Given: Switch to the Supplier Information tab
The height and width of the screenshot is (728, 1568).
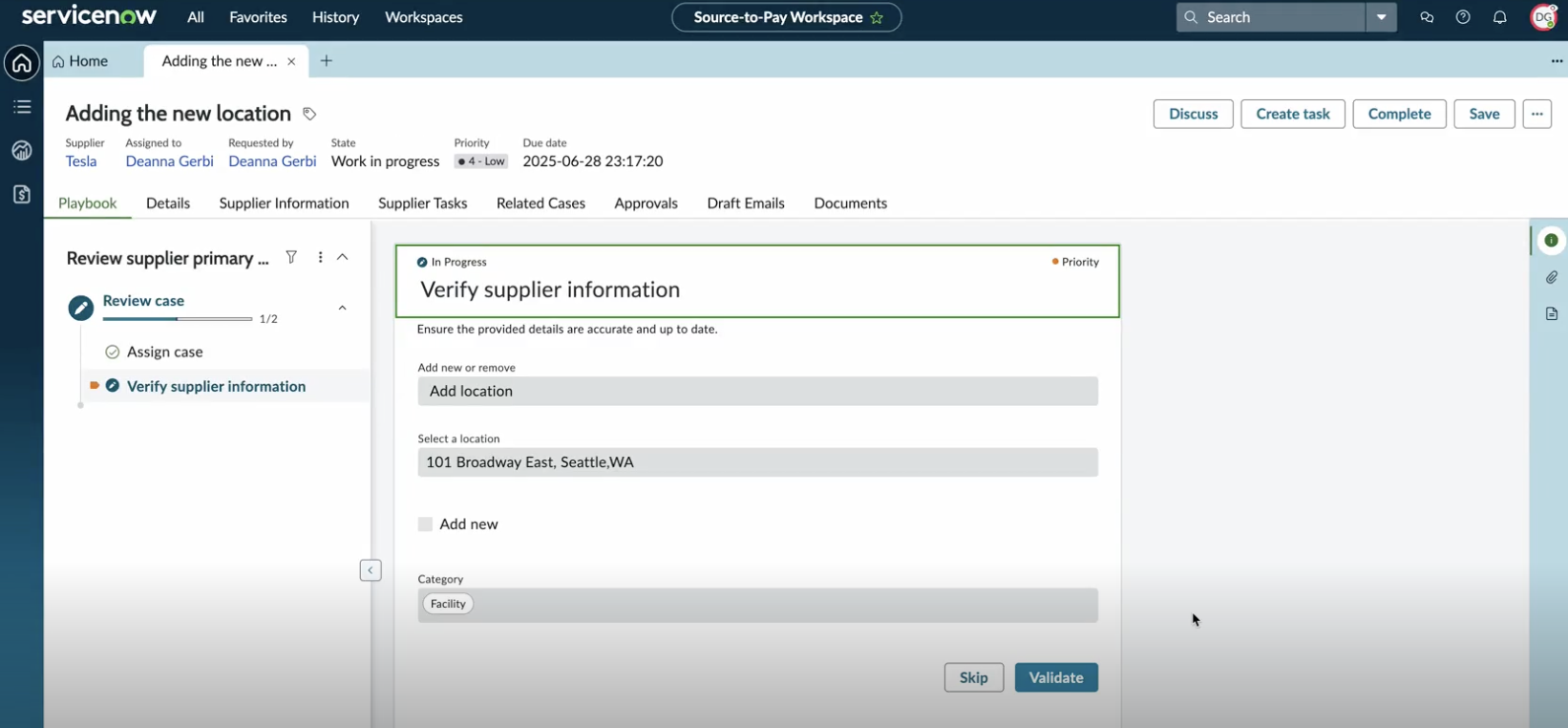Looking at the screenshot, I should (284, 203).
